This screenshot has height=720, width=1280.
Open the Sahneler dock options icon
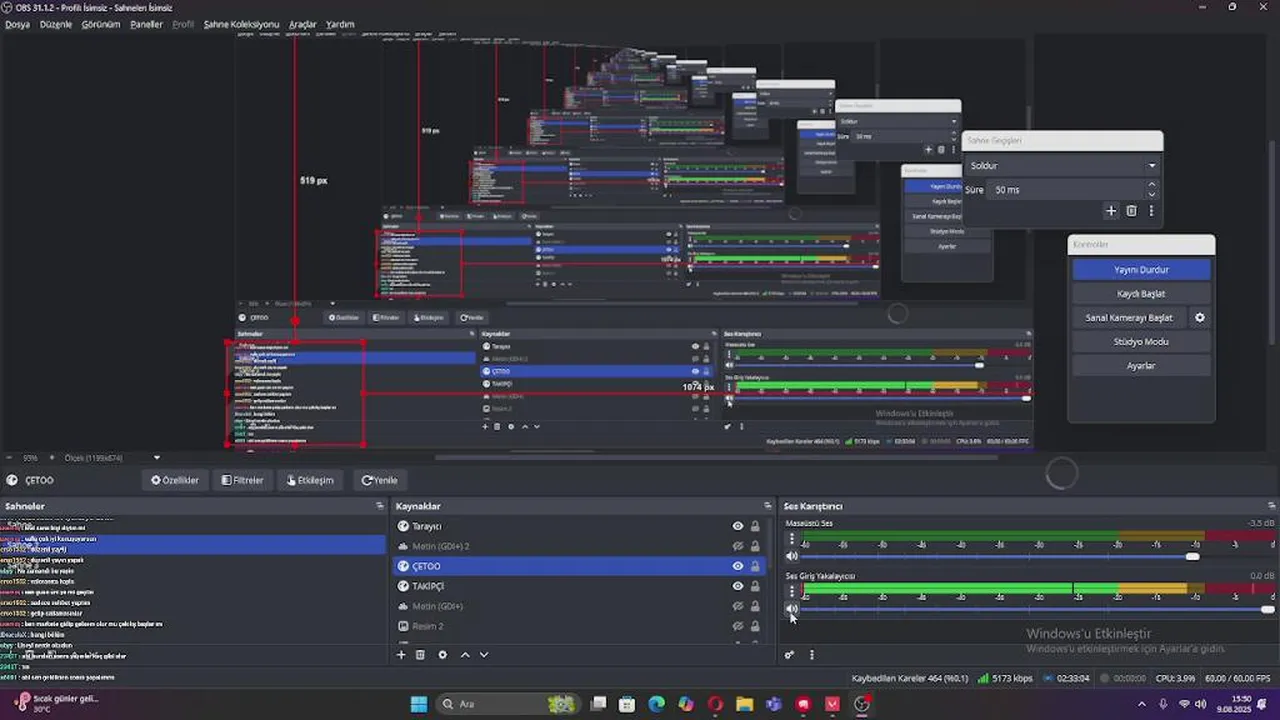coord(380,506)
